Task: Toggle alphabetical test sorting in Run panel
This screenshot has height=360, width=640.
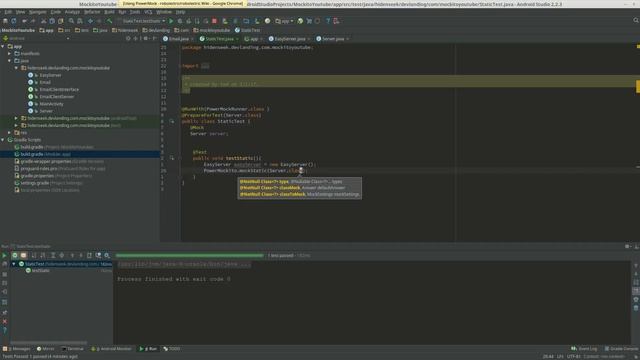Action: (x=34, y=256)
